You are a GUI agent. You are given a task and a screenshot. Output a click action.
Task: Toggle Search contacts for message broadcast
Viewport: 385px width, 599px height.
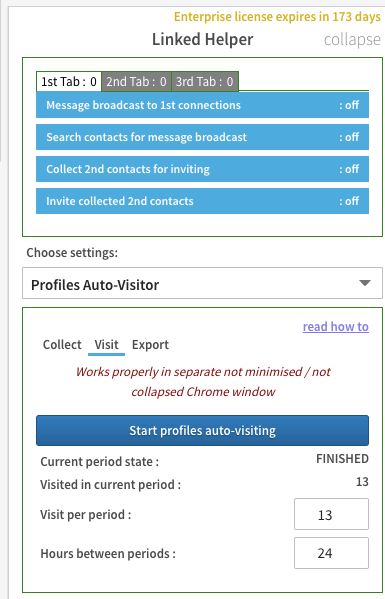[x=202, y=137]
